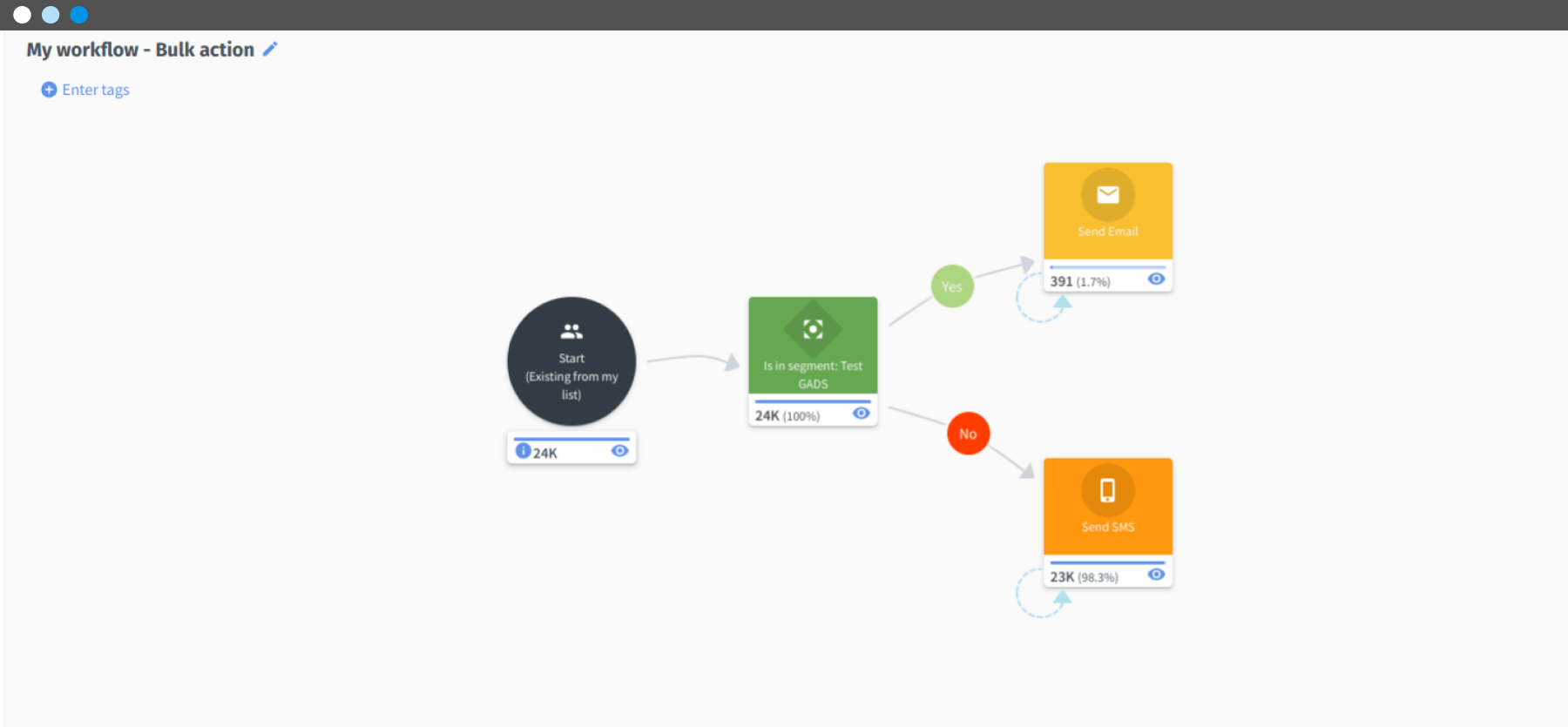Select the Start node circle
This screenshot has width=1568, height=727.
(x=571, y=361)
